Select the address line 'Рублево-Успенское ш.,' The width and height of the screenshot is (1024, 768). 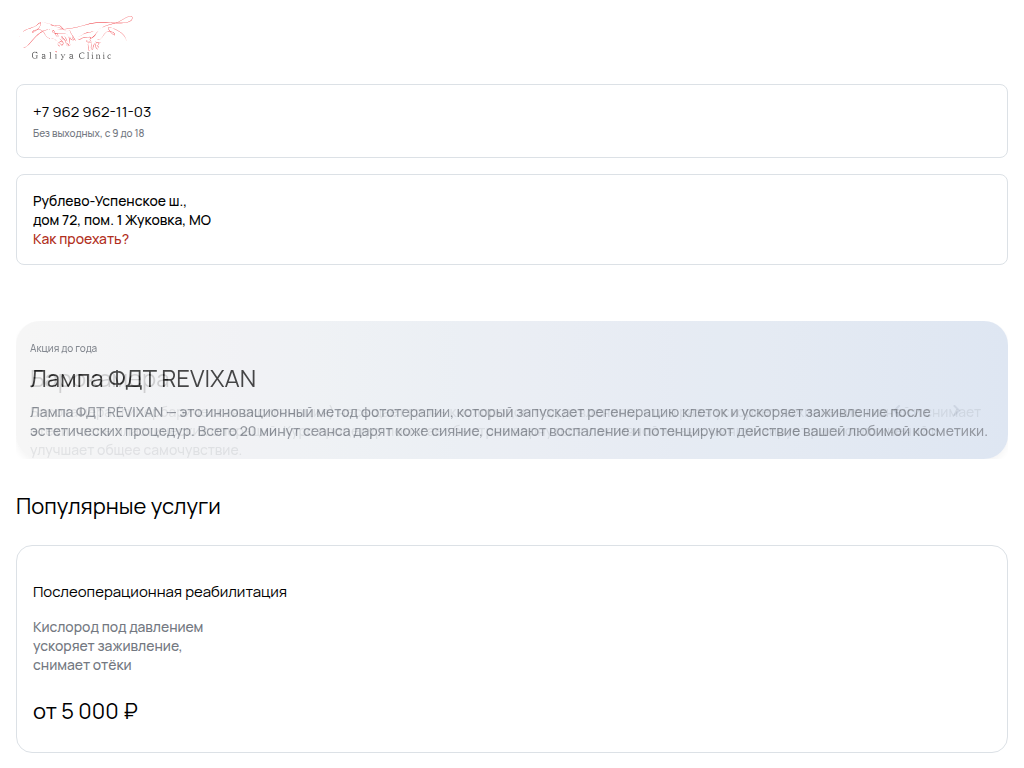tap(110, 201)
